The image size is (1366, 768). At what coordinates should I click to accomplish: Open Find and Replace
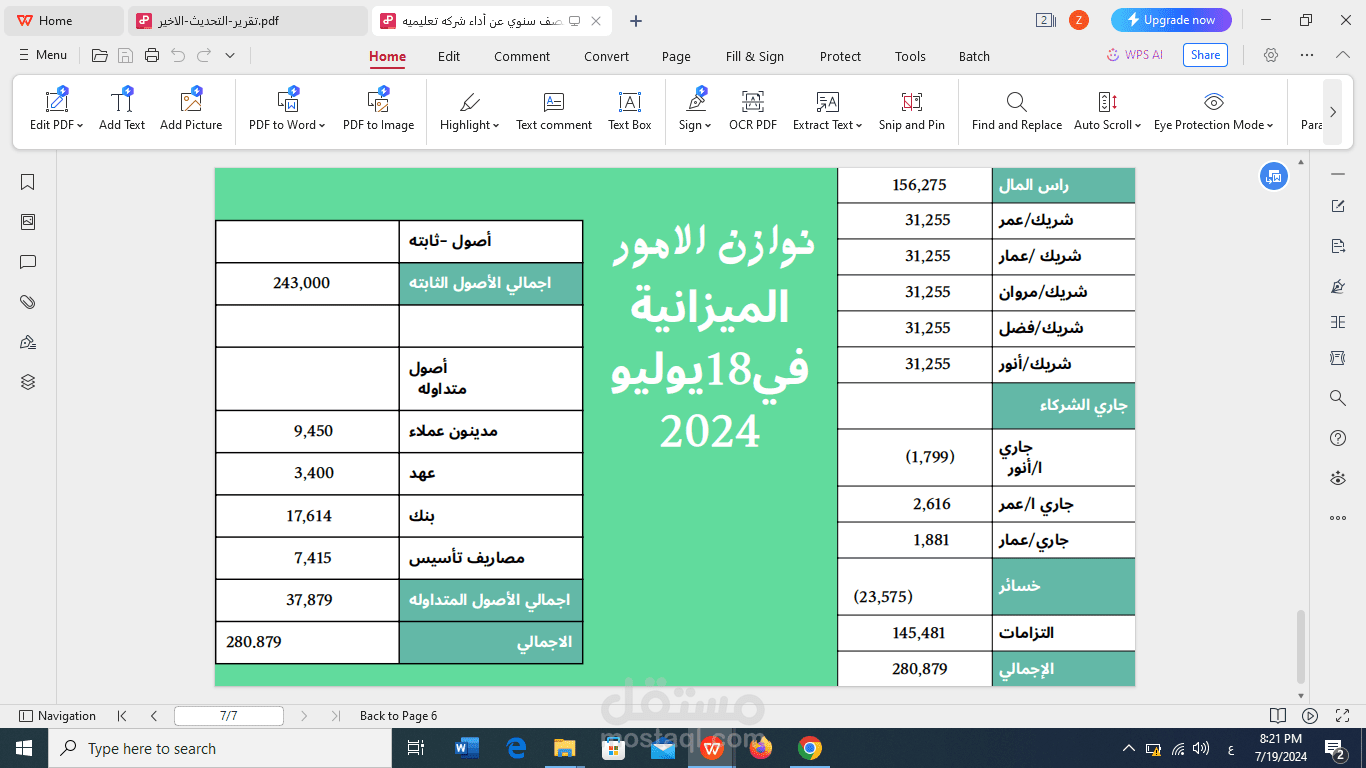1017,110
